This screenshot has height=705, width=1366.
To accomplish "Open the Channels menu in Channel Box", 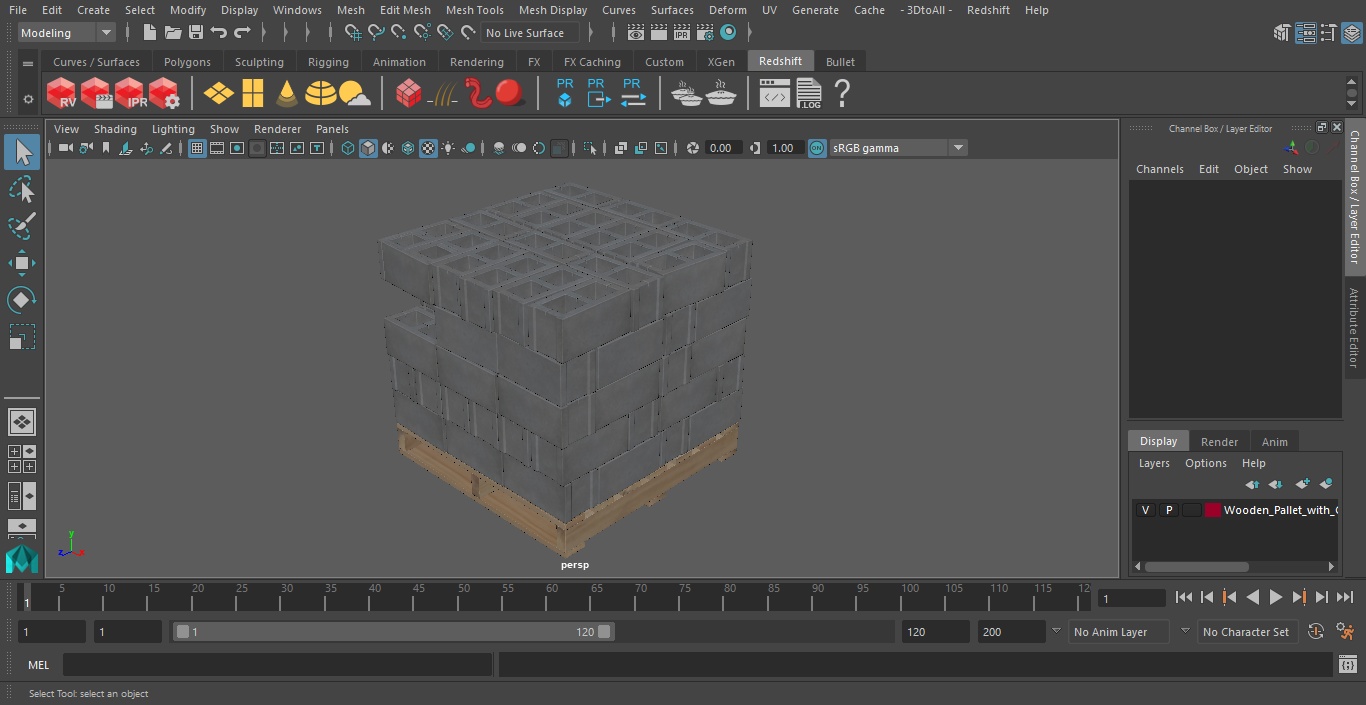I will tap(1159, 169).
